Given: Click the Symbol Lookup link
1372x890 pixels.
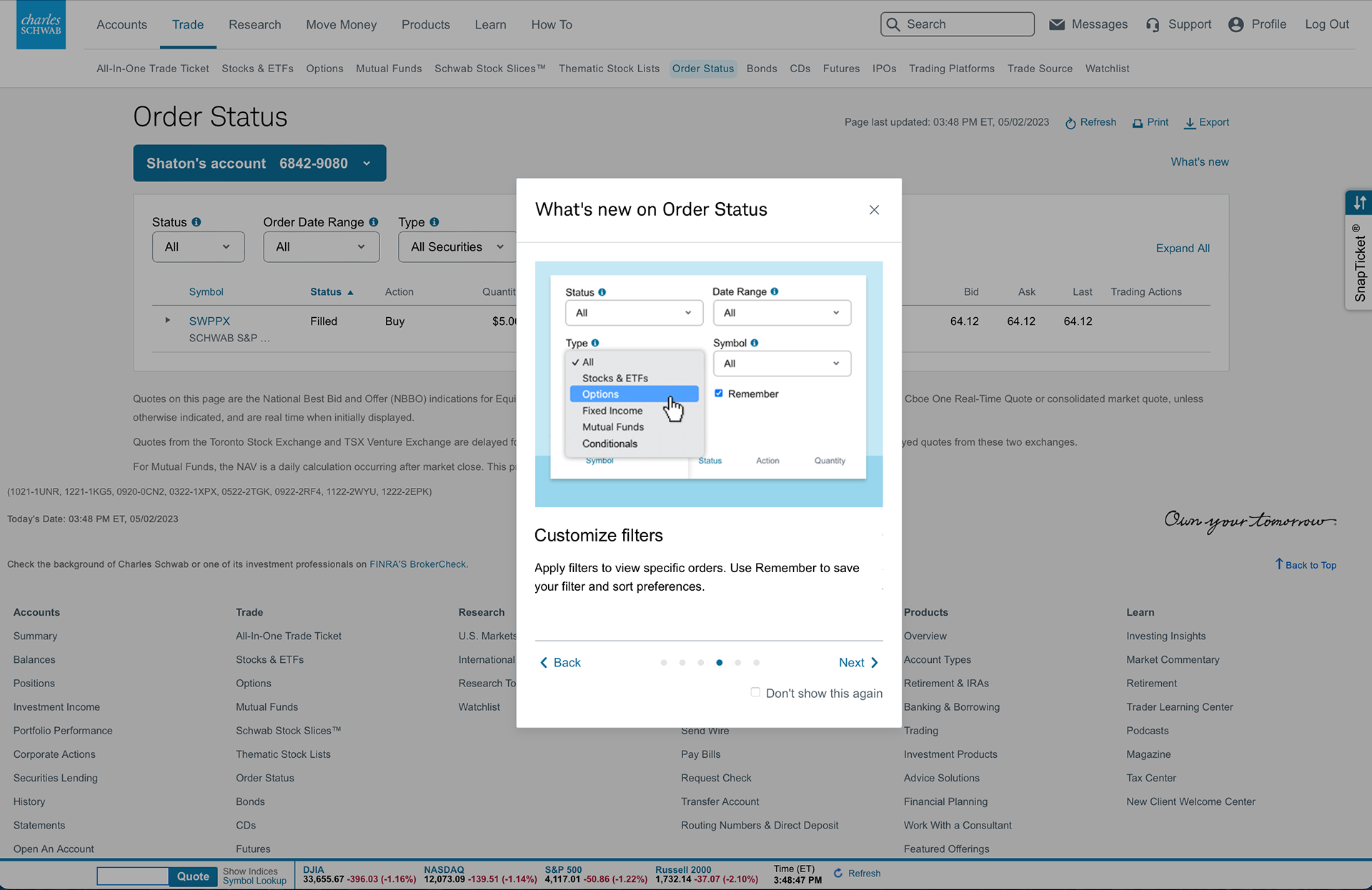Looking at the screenshot, I should coord(254,881).
